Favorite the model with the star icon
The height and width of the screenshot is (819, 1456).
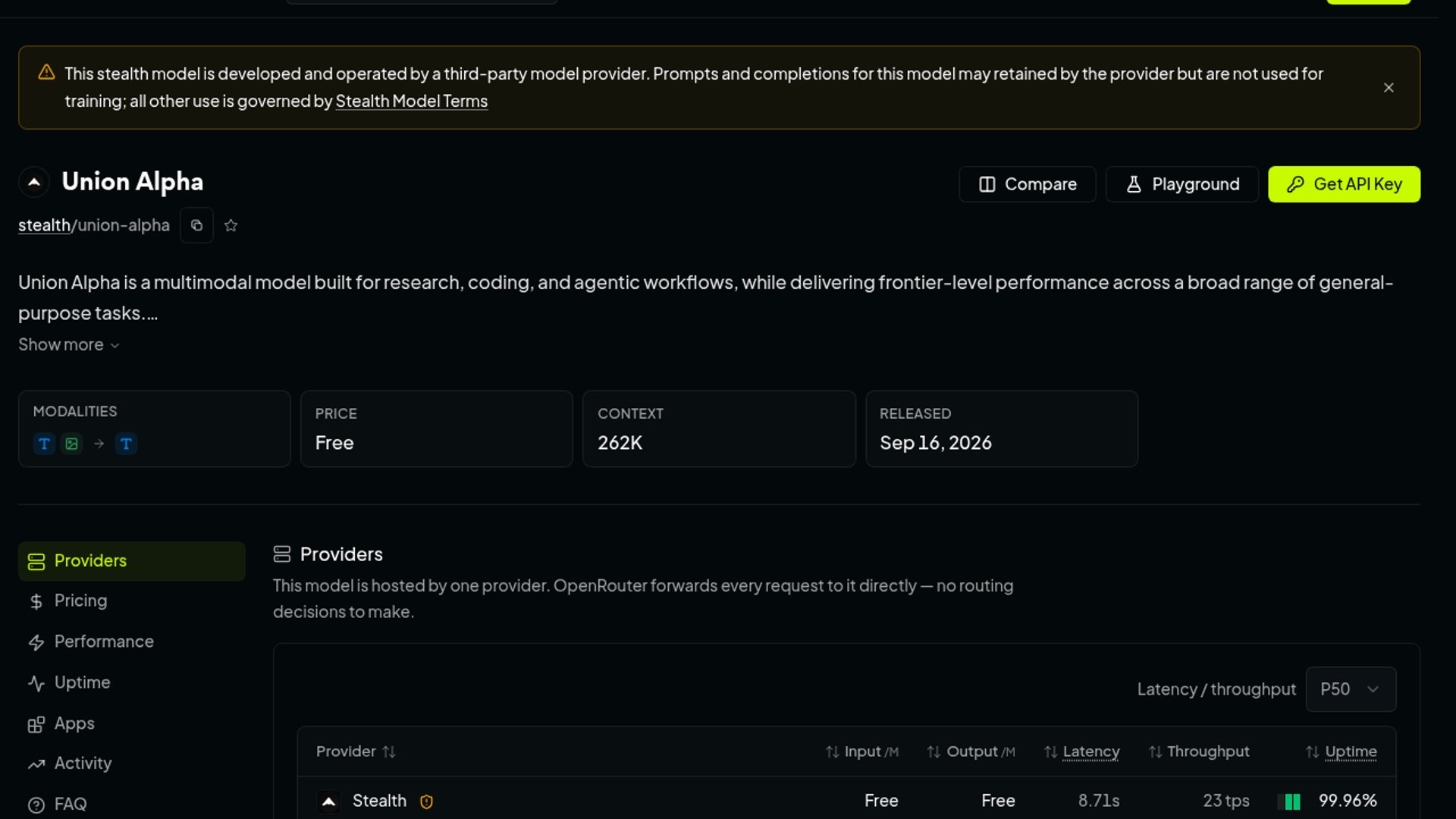(231, 225)
